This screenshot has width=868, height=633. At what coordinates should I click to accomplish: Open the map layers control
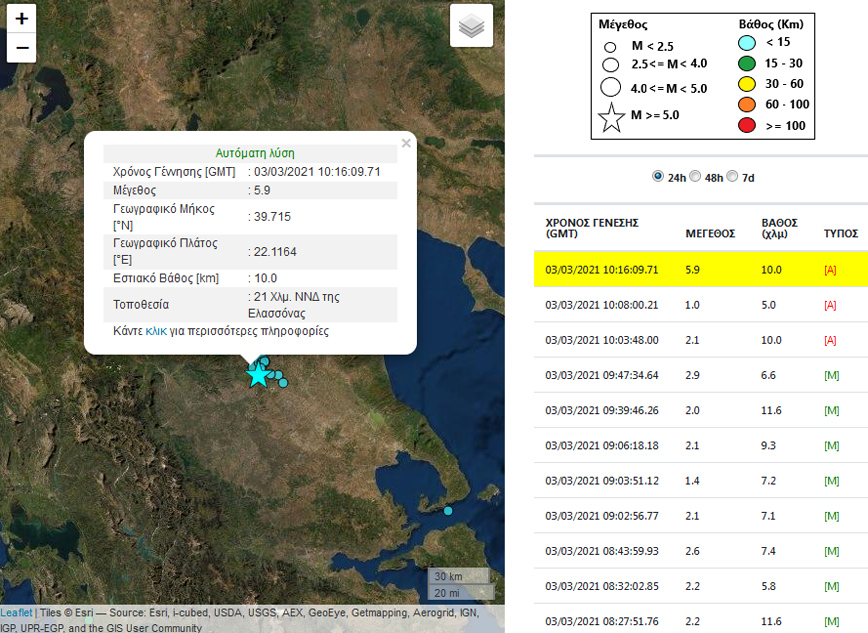pyautogui.click(x=472, y=26)
